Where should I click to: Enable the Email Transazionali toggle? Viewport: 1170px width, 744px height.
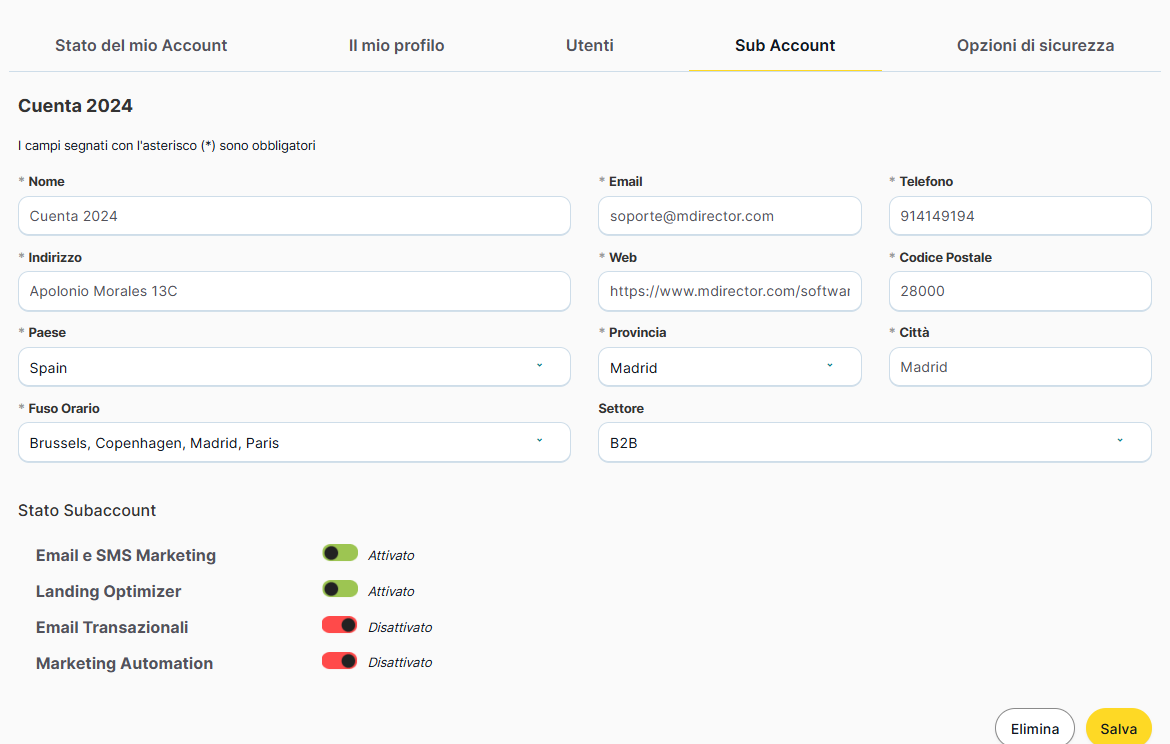340,625
